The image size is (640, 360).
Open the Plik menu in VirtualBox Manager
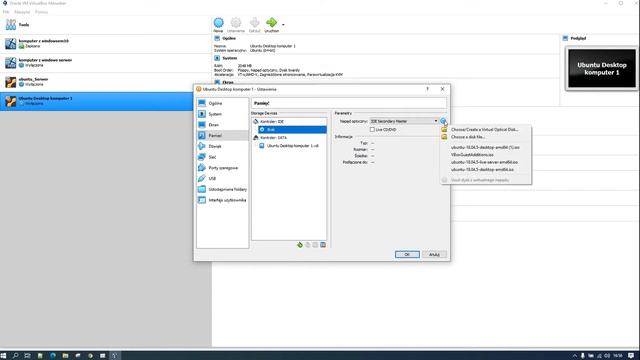(6, 12)
